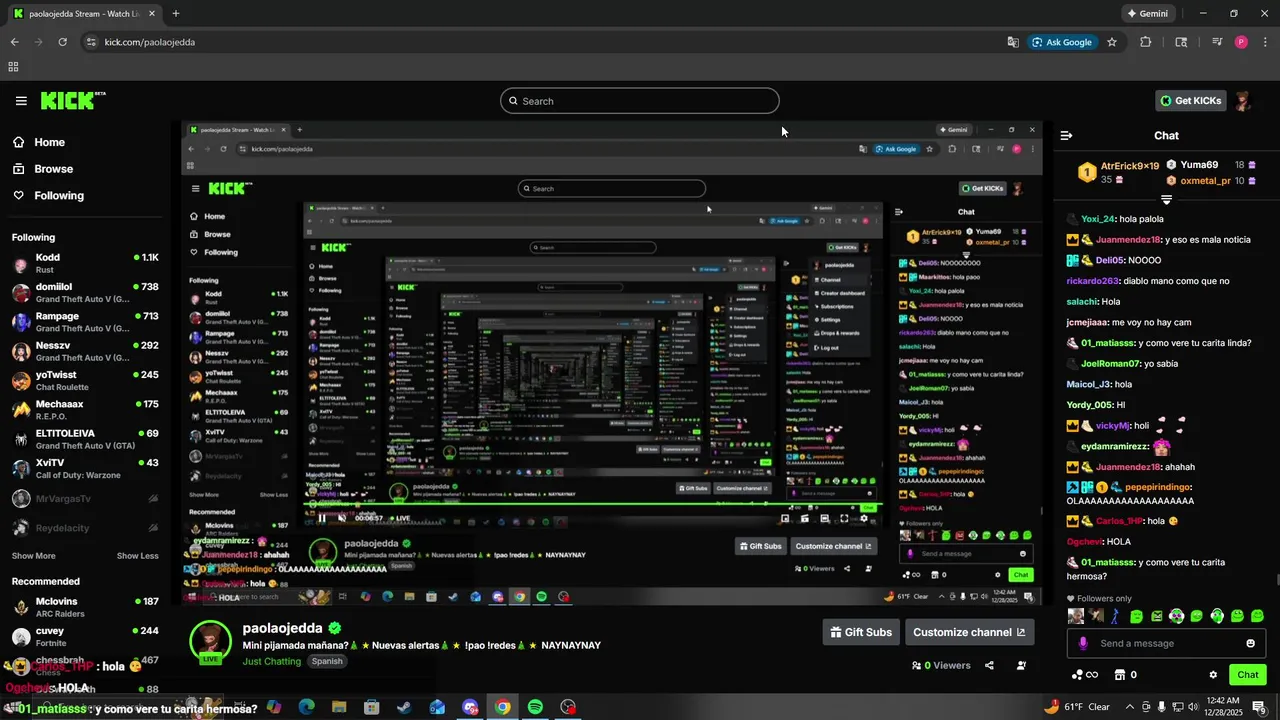
Task: Open the Following sidebar item
Action: click(x=49, y=195)
